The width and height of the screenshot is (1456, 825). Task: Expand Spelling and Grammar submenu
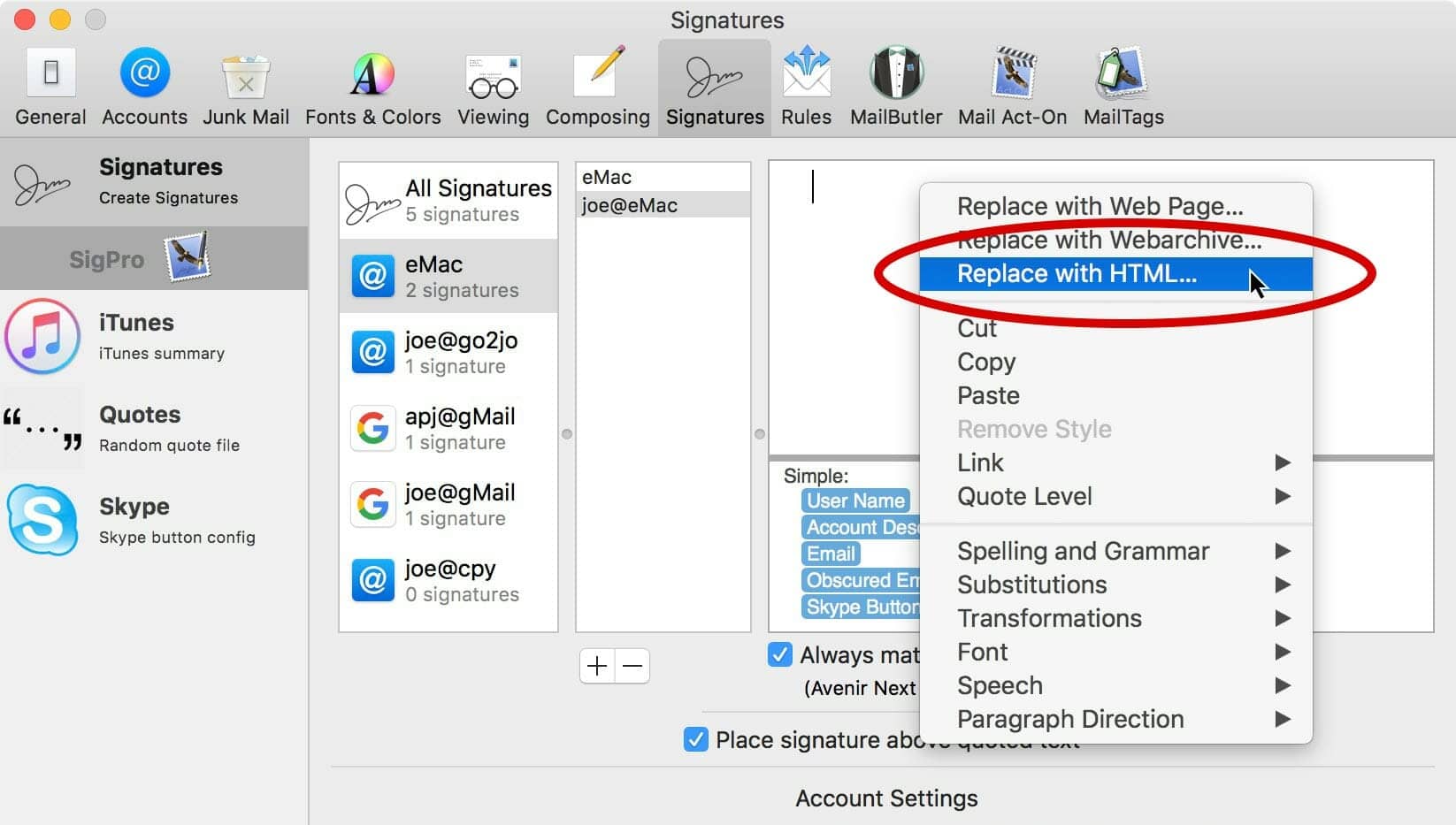pos(1115,551)
